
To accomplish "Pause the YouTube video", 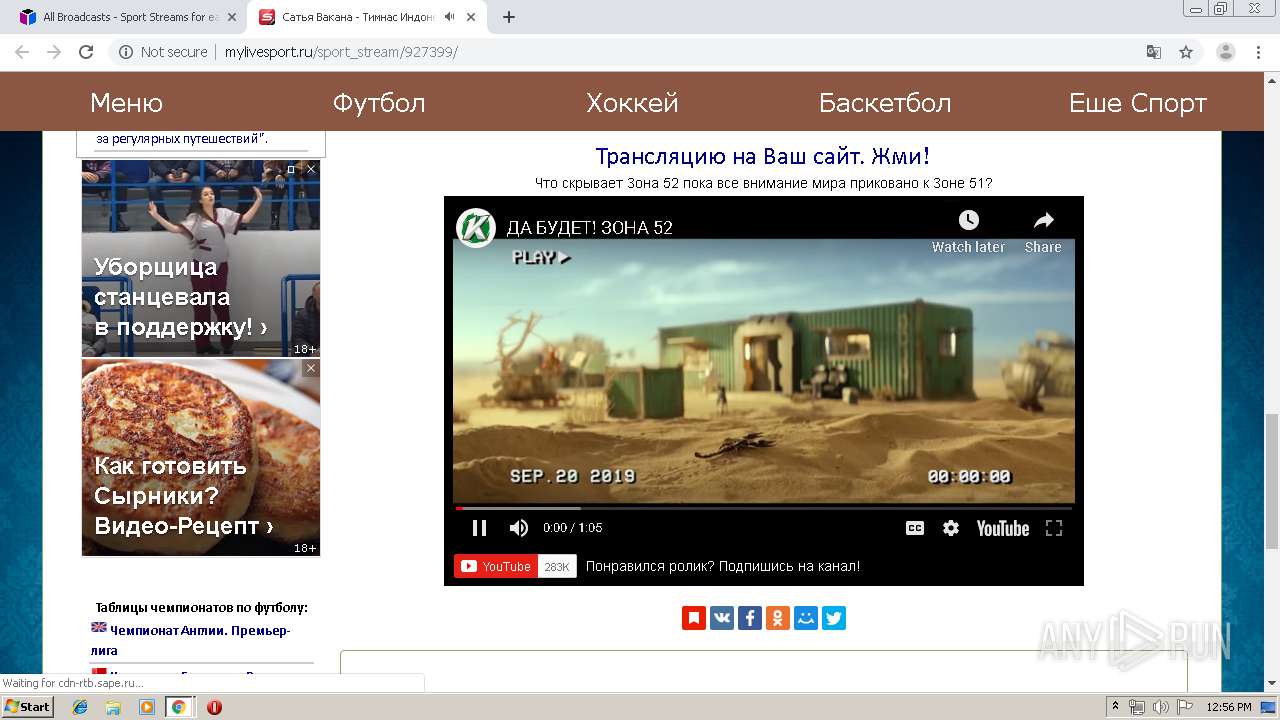I will (479, 528).
